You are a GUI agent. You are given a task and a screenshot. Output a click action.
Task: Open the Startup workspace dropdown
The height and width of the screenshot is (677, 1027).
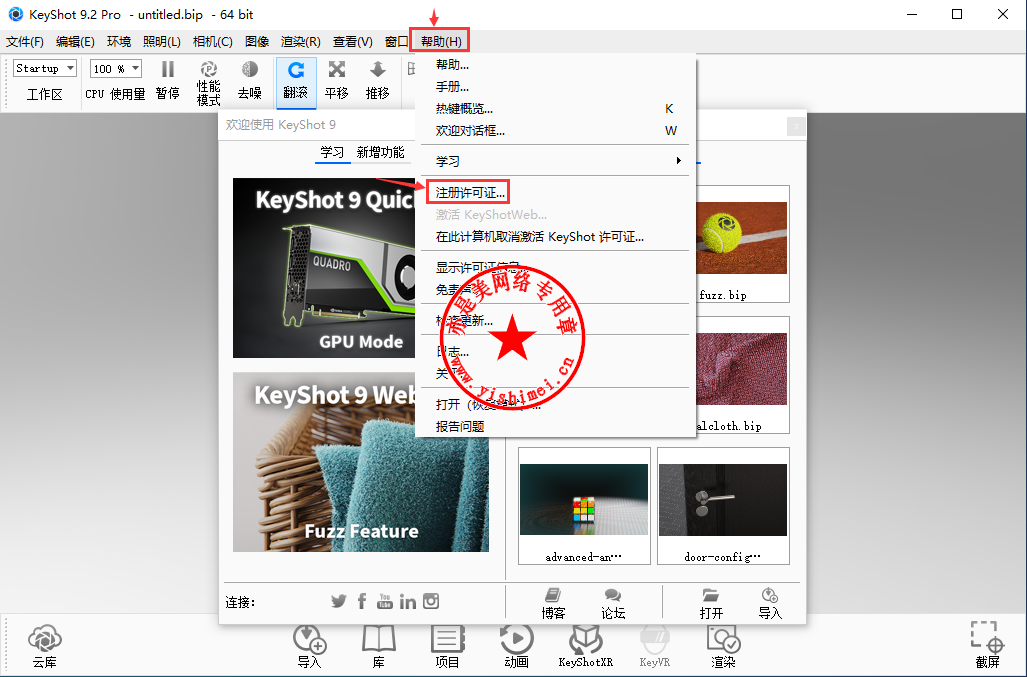[x=45, y=68]
